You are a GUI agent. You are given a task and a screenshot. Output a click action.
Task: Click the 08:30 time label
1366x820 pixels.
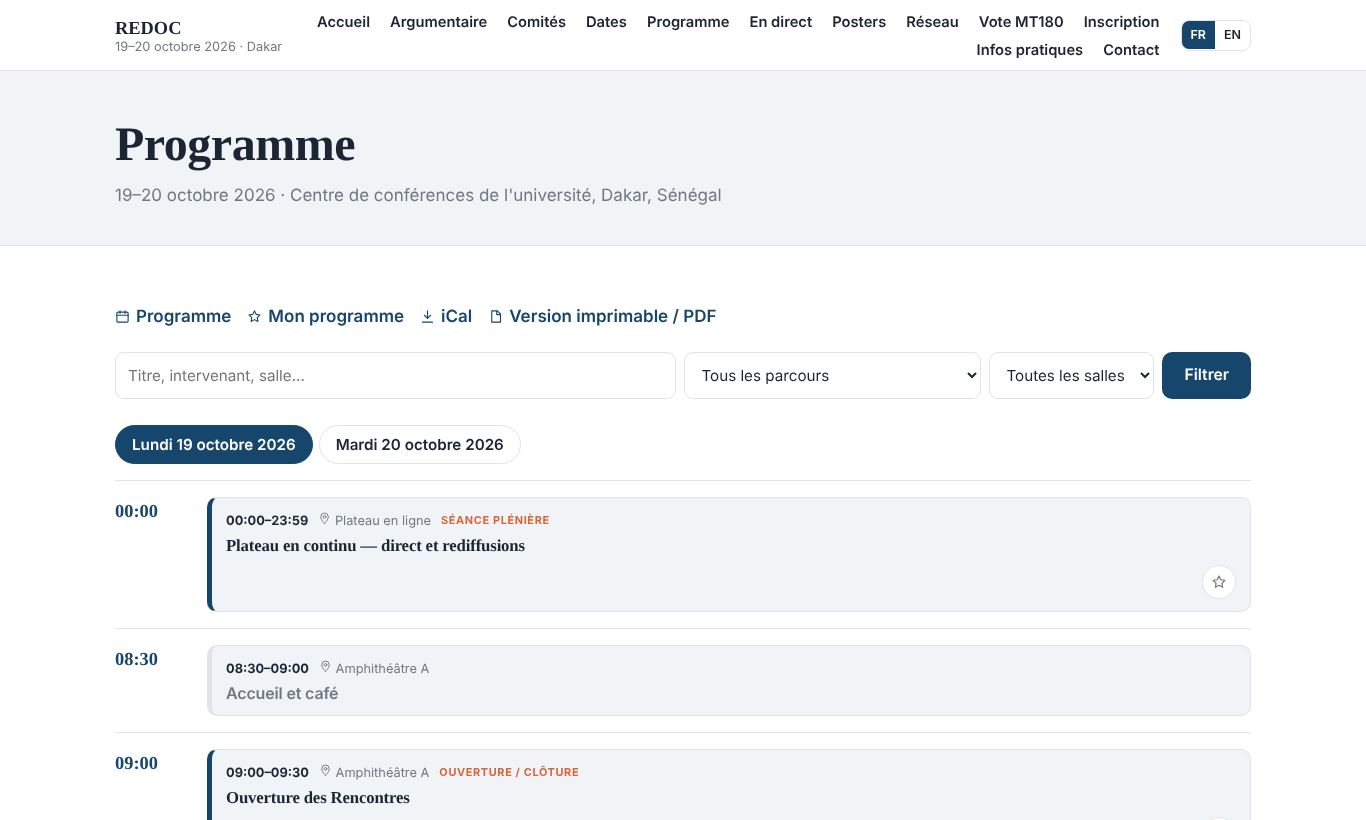coord(136,659)
